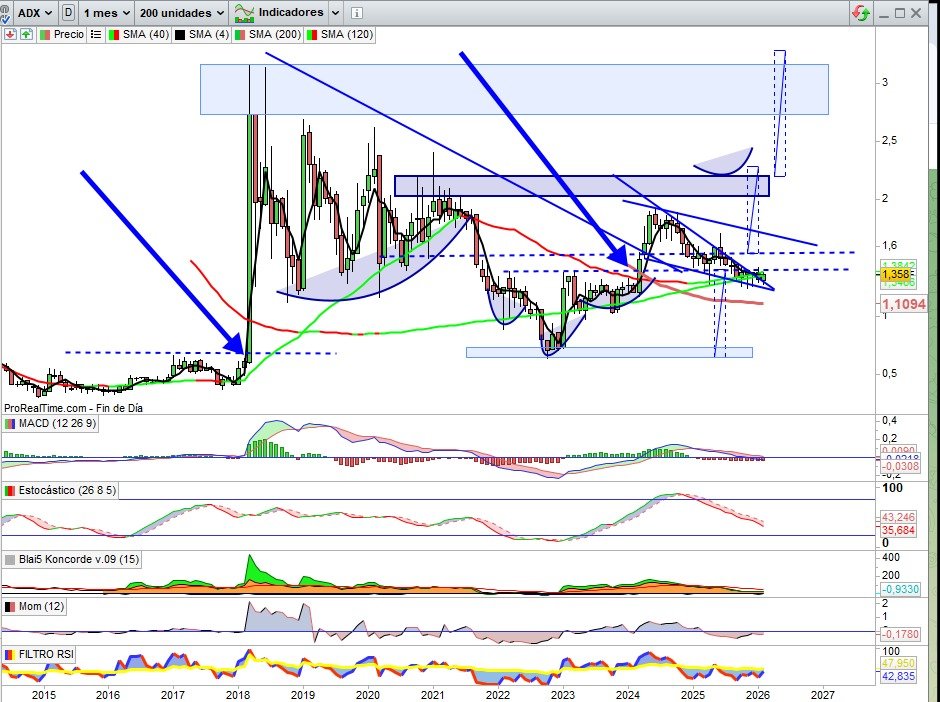Screen dimensions: 940x702
Task: Click the SMA (40) indicator label
Action: coord(146,34)
